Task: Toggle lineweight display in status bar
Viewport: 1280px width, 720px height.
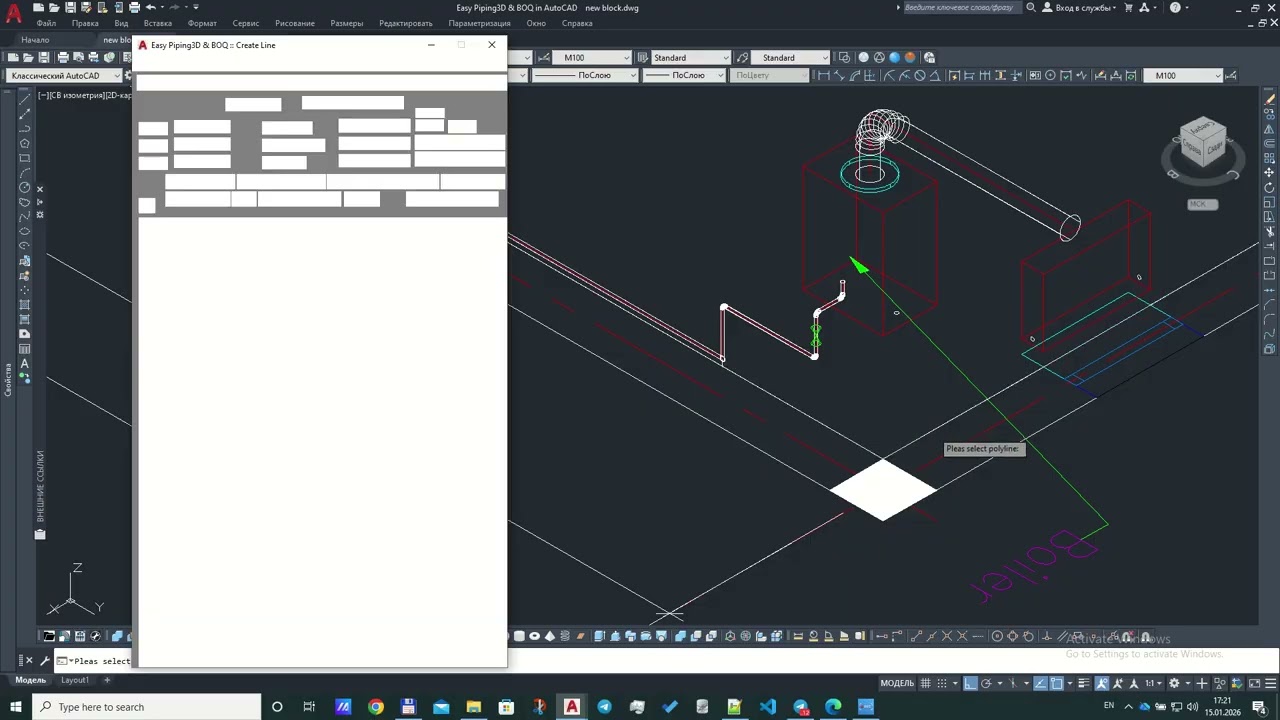Action: click(1084, 683)
